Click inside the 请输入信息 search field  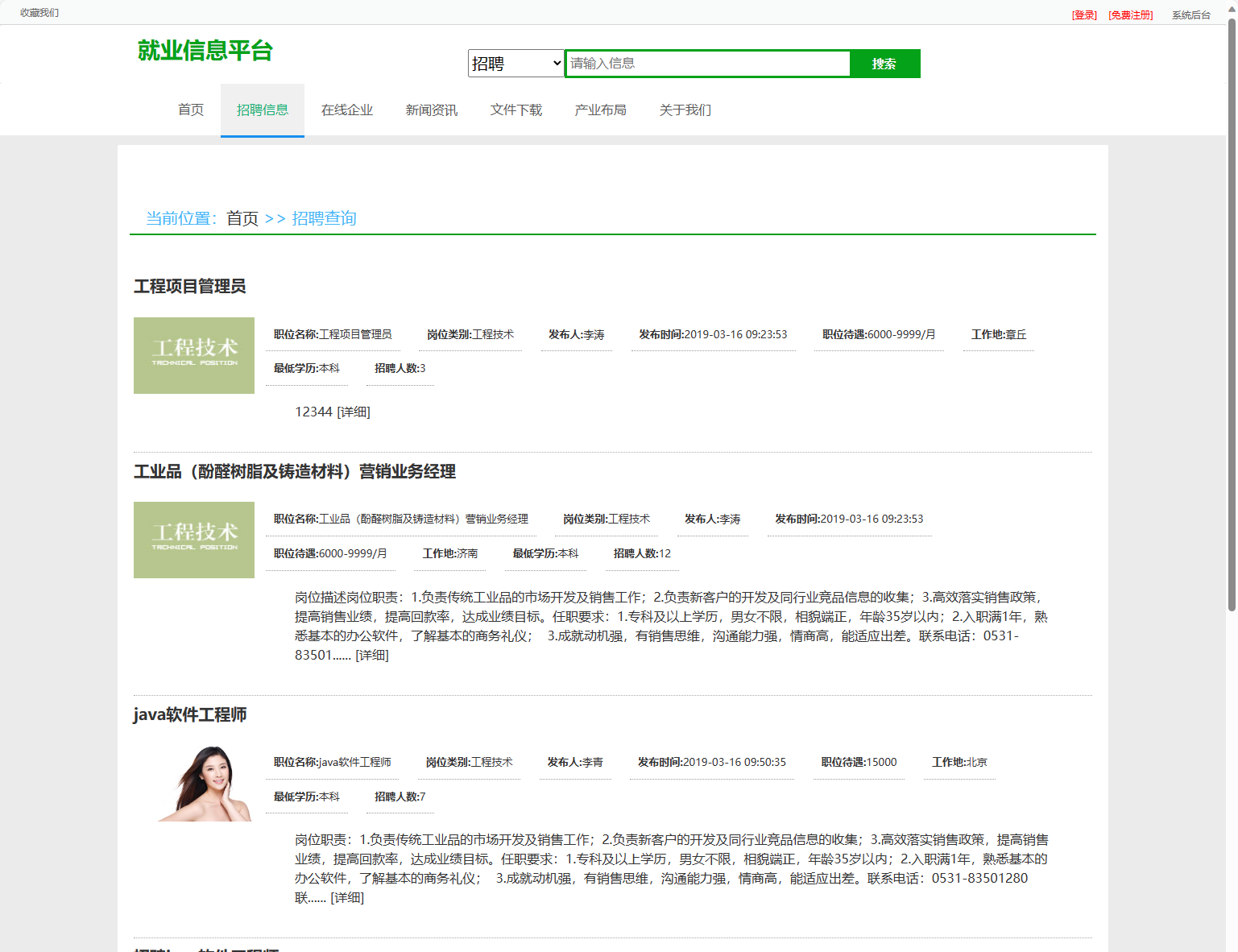coord(707,63)
